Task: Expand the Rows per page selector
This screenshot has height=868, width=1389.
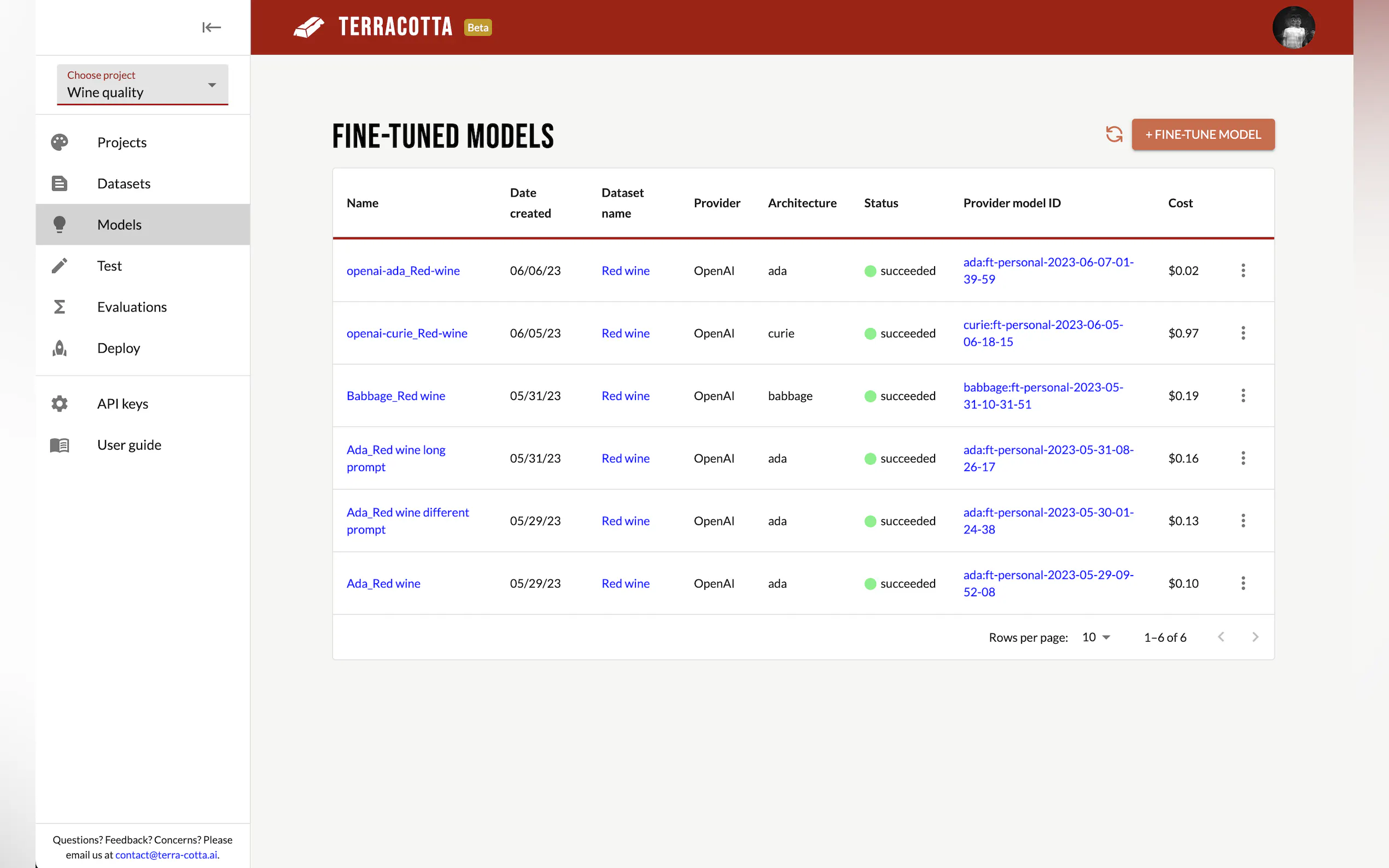Action: click(1095, 637)
